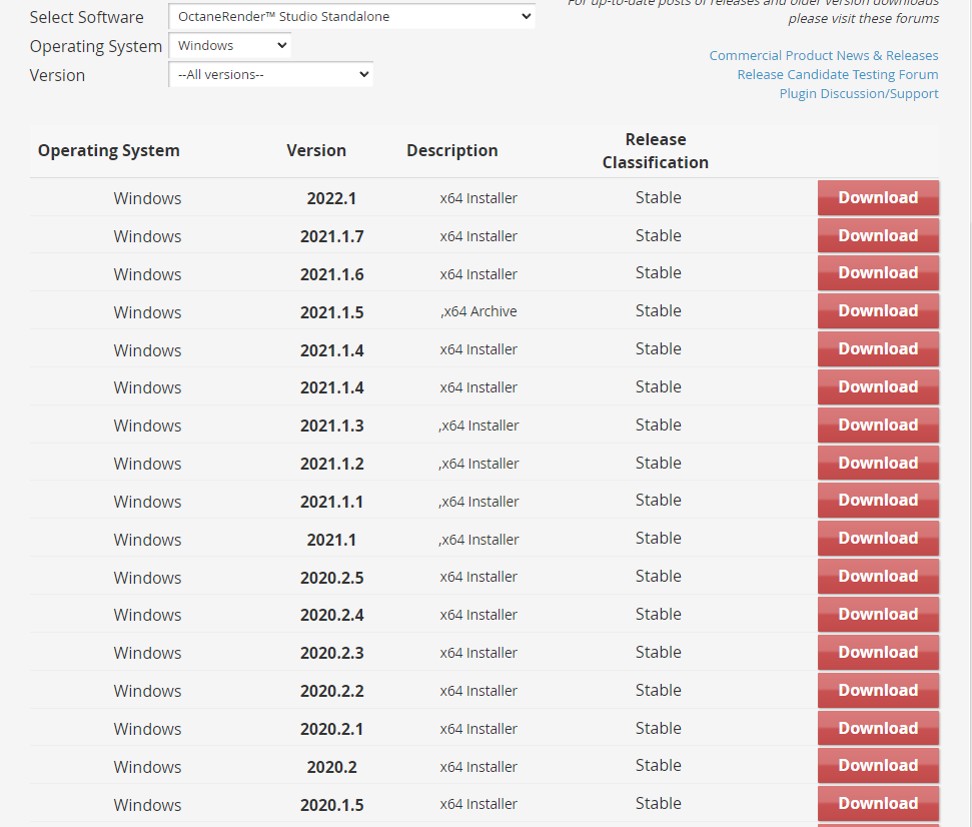Download version 2020.2.4
This screenshot has height=827, width=972.
click(878, 614)
